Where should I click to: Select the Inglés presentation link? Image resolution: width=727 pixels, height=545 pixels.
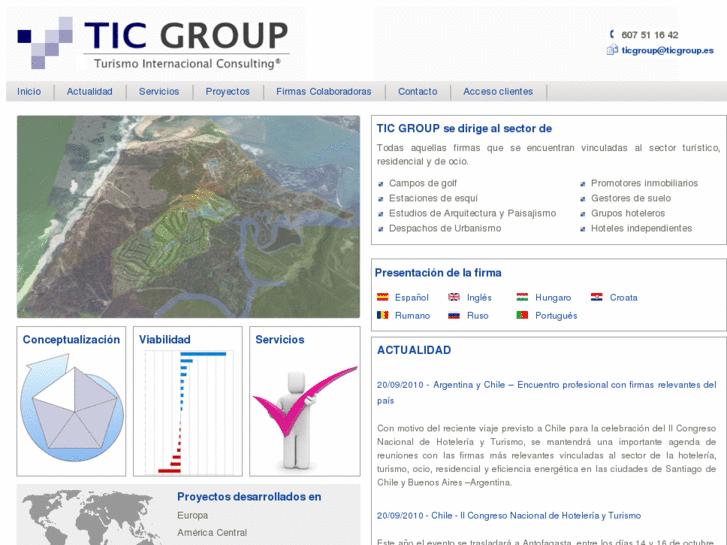(x=479, y=297)
